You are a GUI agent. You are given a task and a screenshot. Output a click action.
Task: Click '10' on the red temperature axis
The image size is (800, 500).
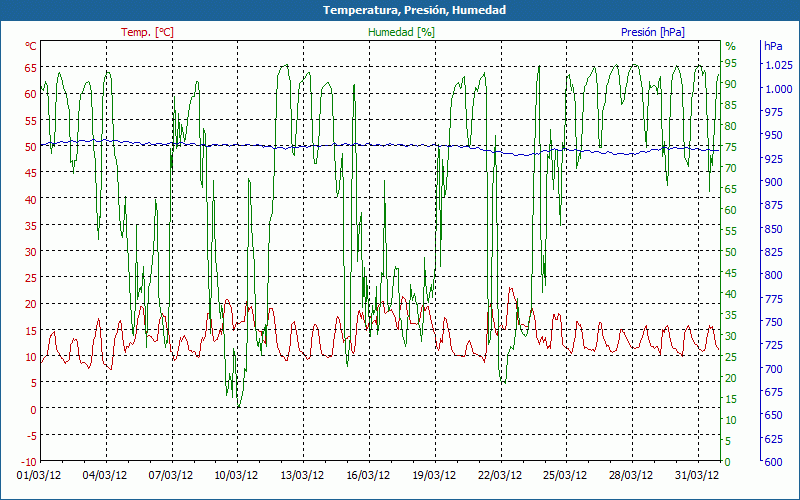(31, 357)
